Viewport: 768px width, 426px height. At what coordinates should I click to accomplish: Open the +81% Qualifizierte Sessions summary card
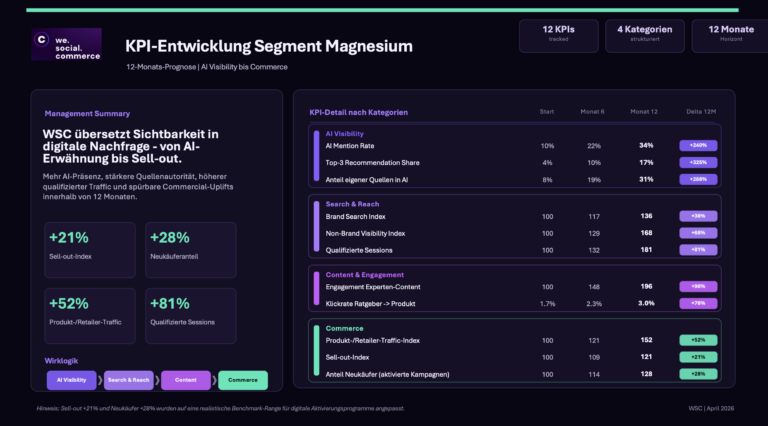tap(191, 315)
